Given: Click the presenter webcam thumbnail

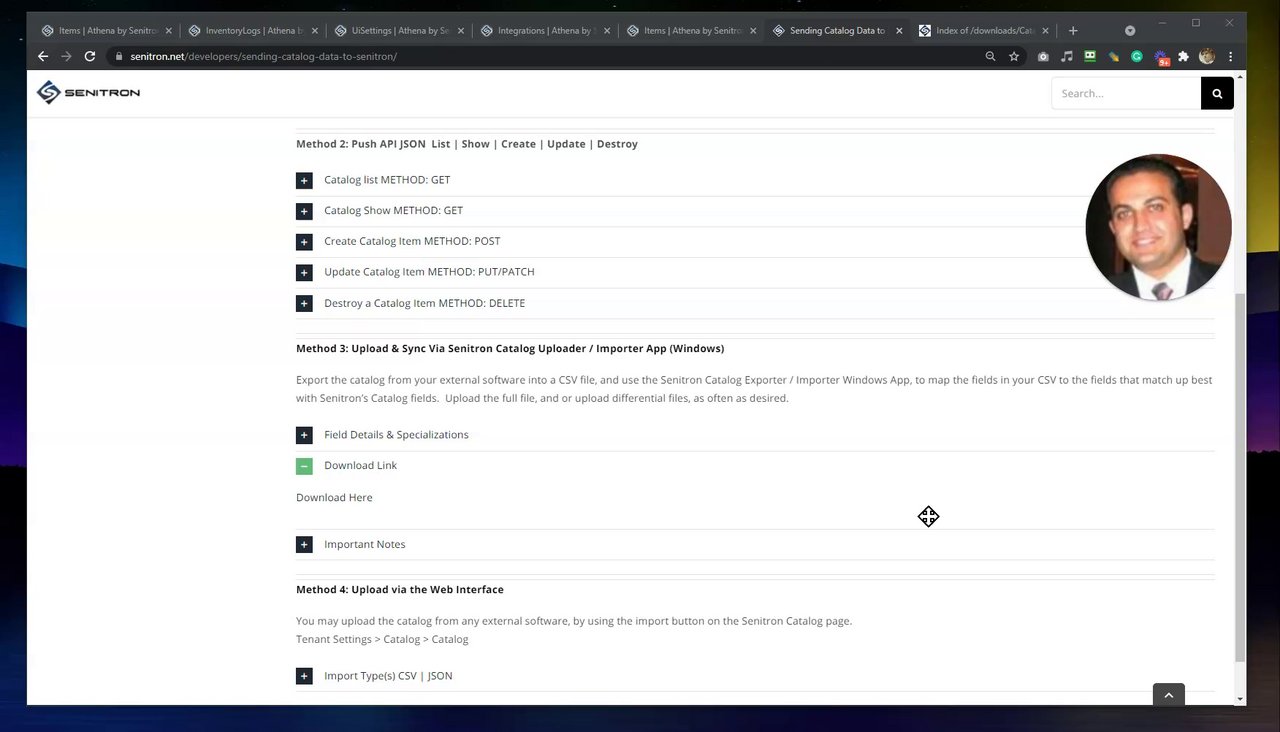Looking at the screenshot, I should (x=1158, y=227).
